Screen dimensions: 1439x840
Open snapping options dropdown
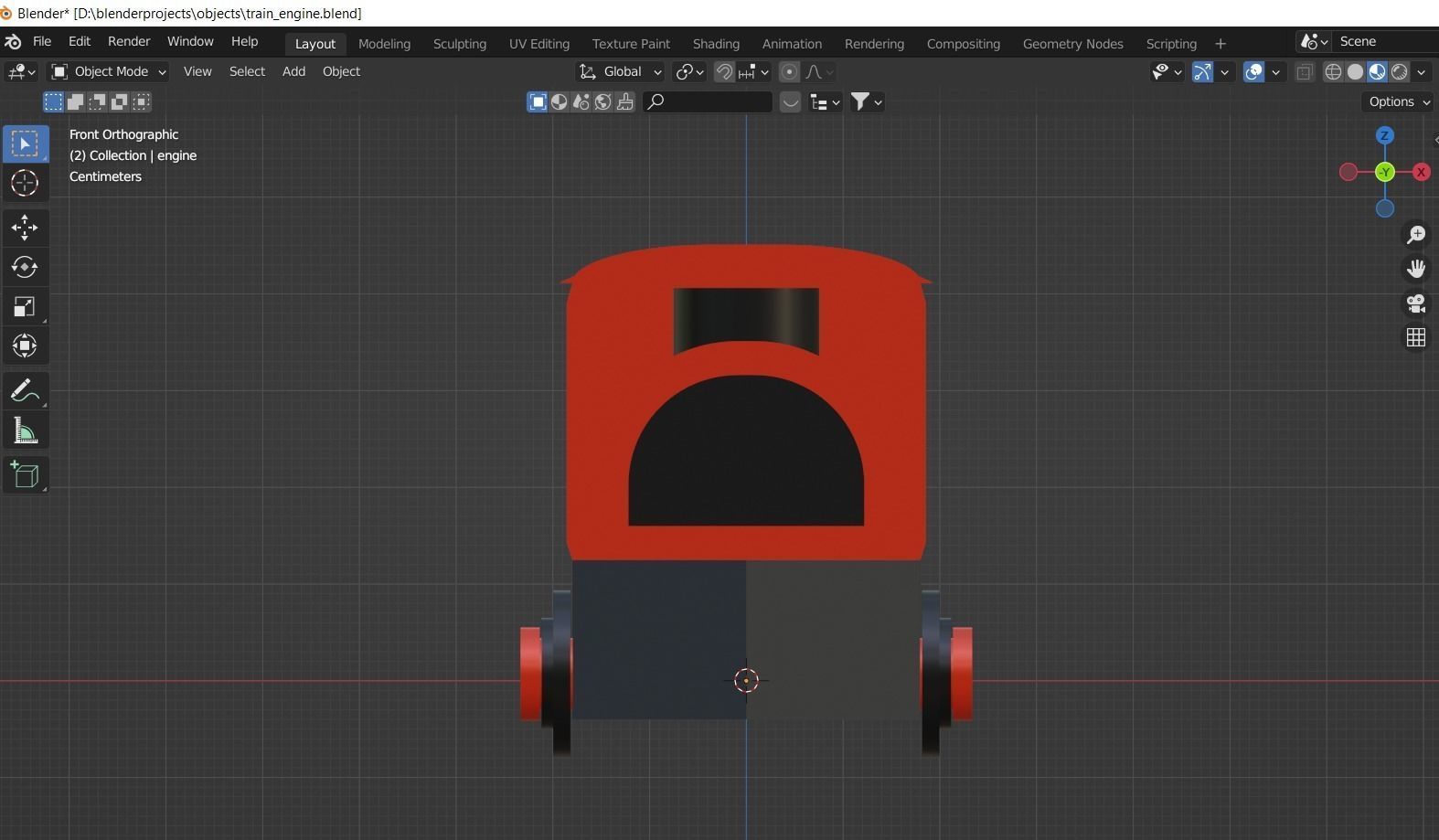(753, 71)
